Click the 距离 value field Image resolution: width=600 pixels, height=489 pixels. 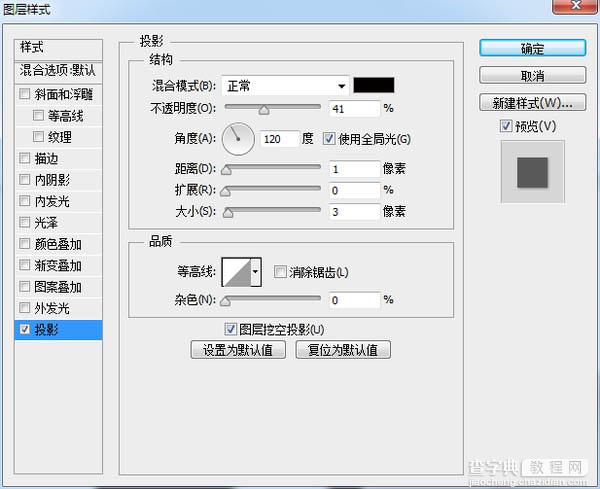coord(355,169)
